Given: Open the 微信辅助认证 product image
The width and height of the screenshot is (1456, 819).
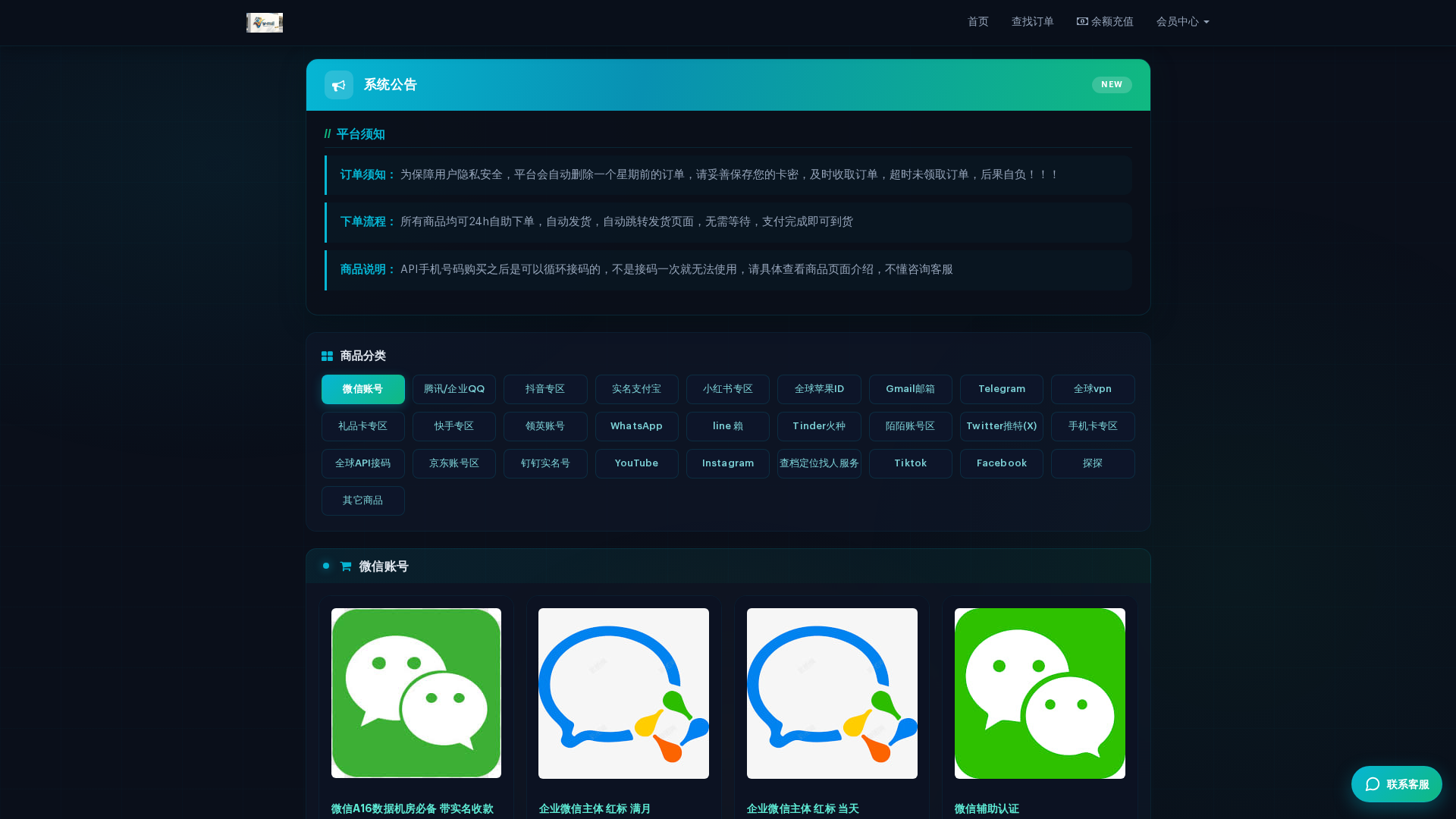Looking at the screenshot, I should tap(1040, 693).
